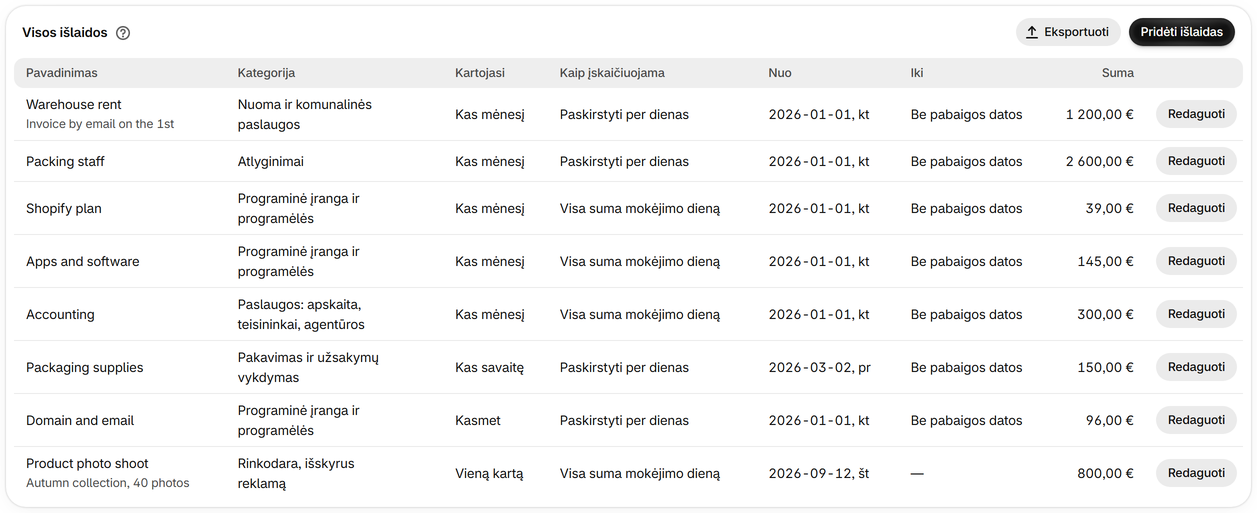Edit the Warehouse rent expense
This screenshot has height=513, width=1257.
coord(1196,114)
